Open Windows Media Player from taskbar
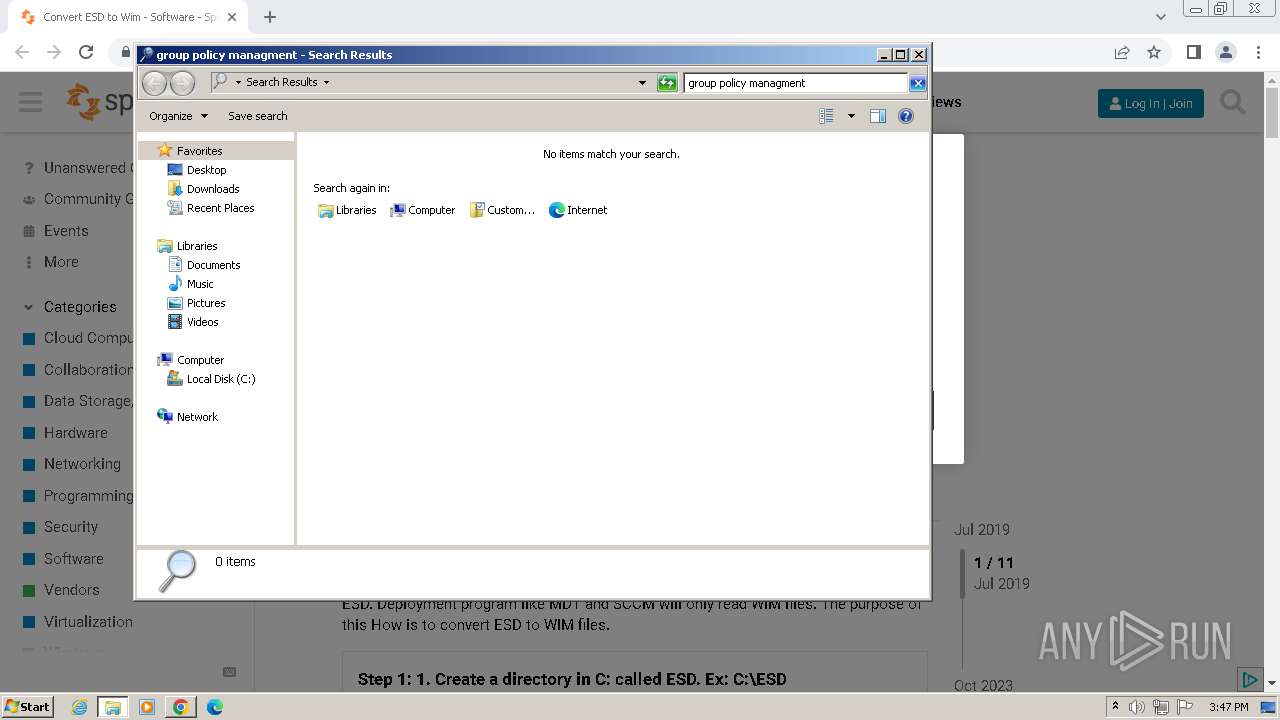The height and width of the screenshot is (720, 1280). click(x=147, y=707)
